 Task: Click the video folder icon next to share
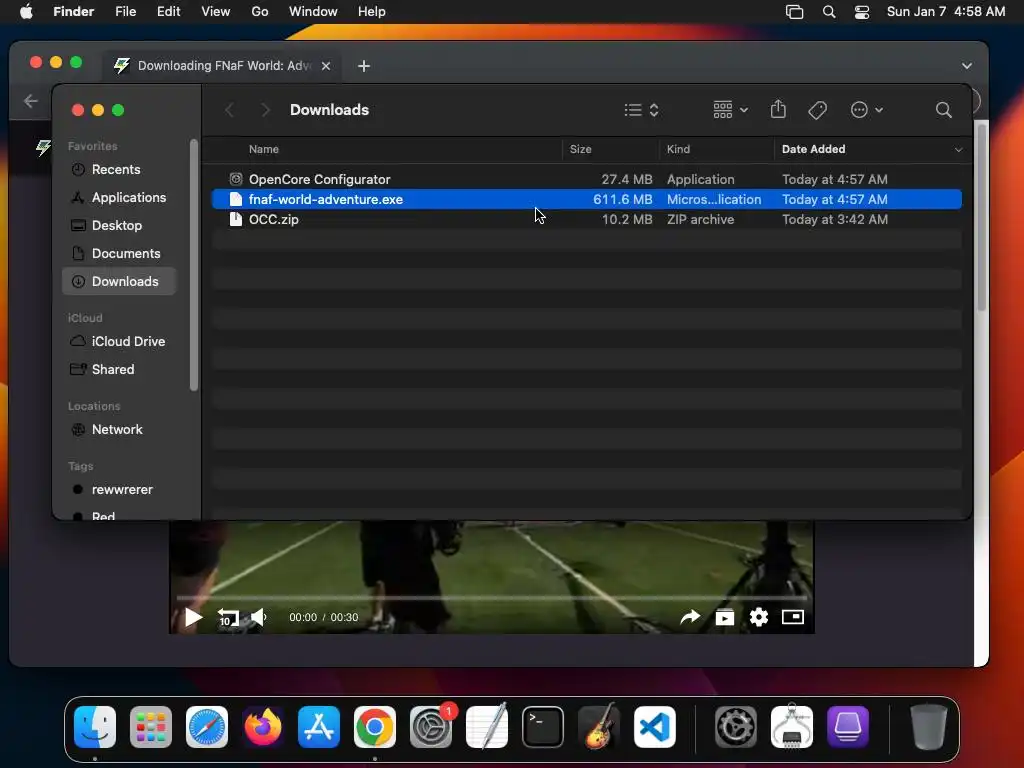tap(724, 617)
